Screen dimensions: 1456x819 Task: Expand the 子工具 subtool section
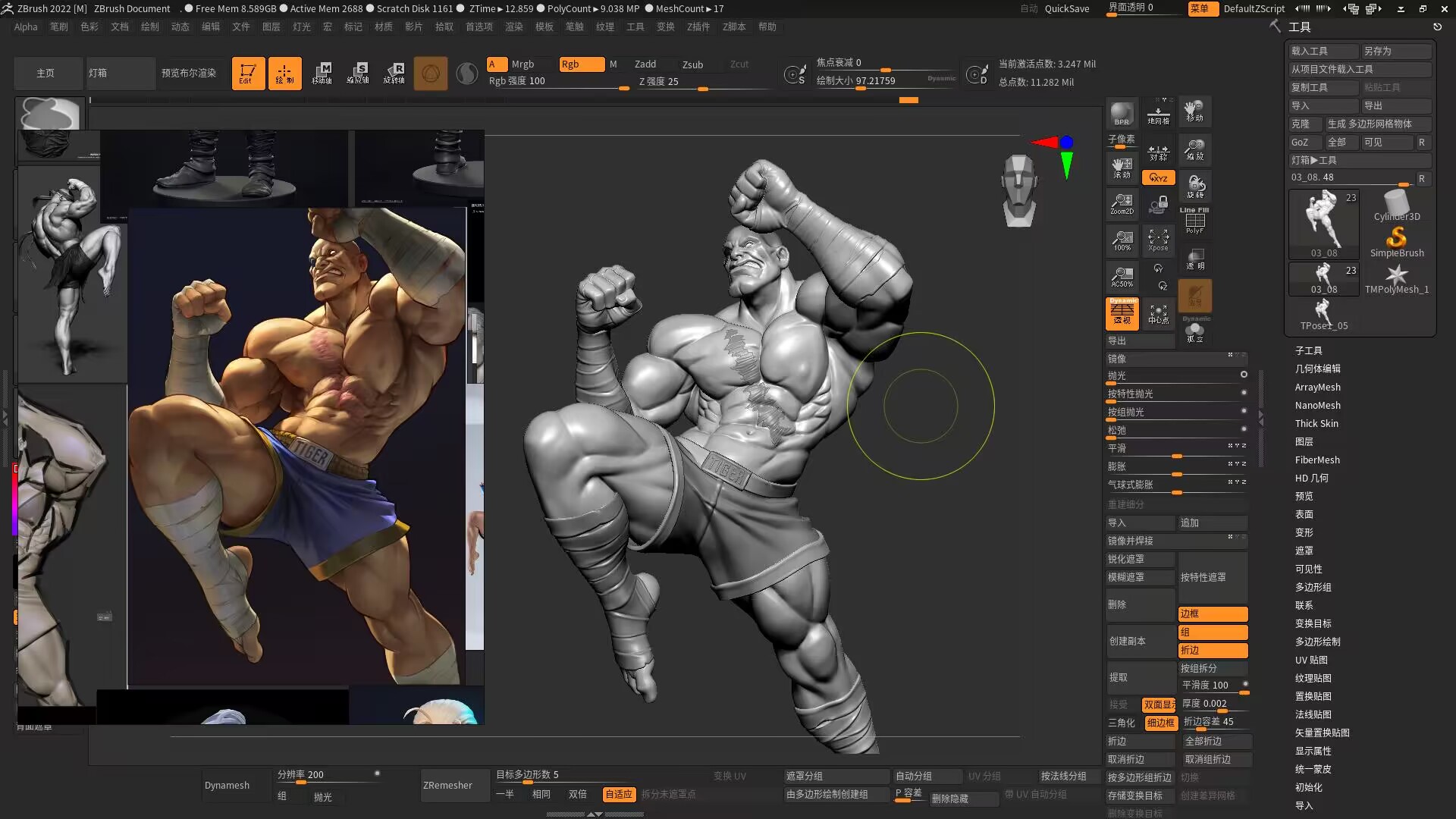click(1308, 350)
